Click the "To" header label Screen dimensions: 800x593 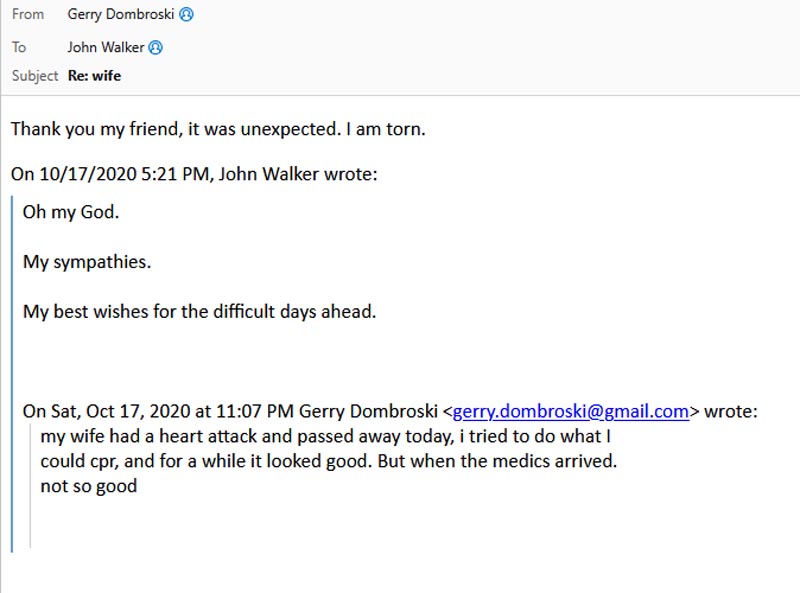point(19,47)
